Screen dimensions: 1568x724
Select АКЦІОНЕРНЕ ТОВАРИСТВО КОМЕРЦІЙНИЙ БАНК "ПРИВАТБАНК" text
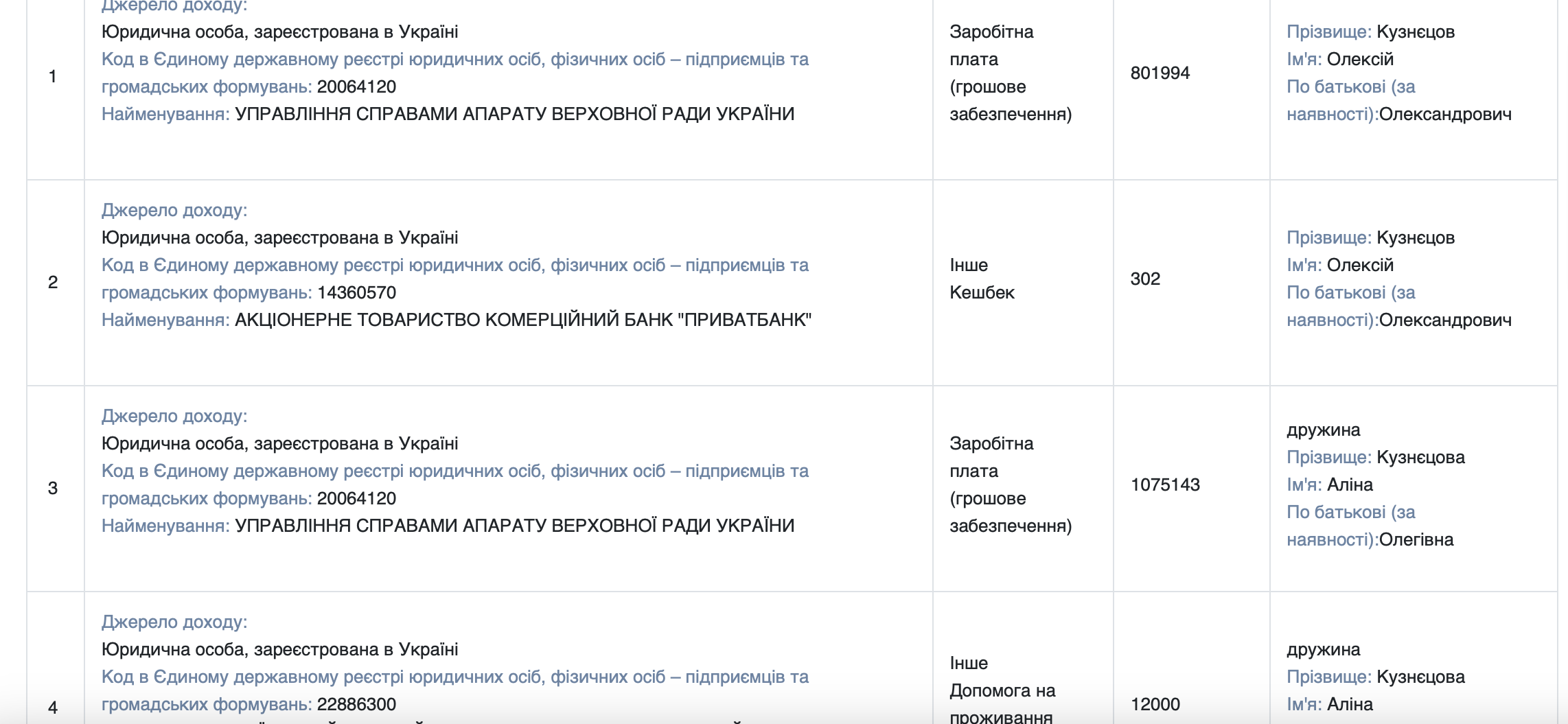(523, 320)
